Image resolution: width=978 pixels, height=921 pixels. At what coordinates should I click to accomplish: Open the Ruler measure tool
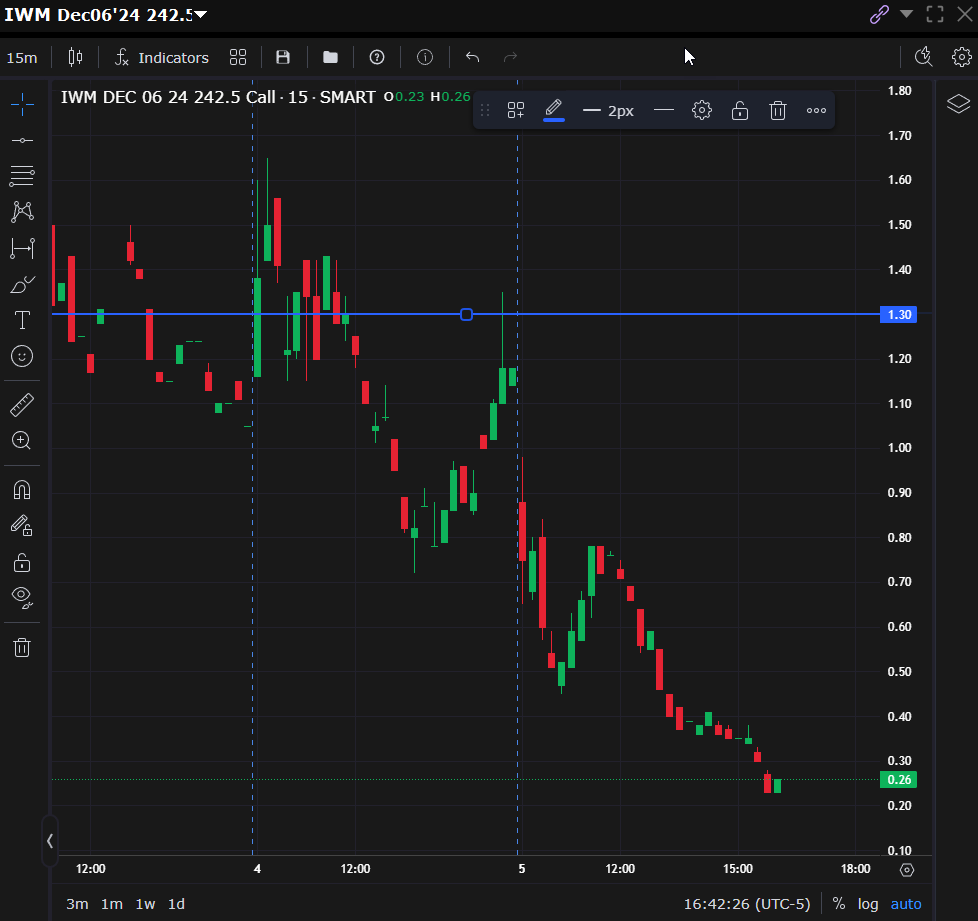pyautogui.click(x=21, y=404)
